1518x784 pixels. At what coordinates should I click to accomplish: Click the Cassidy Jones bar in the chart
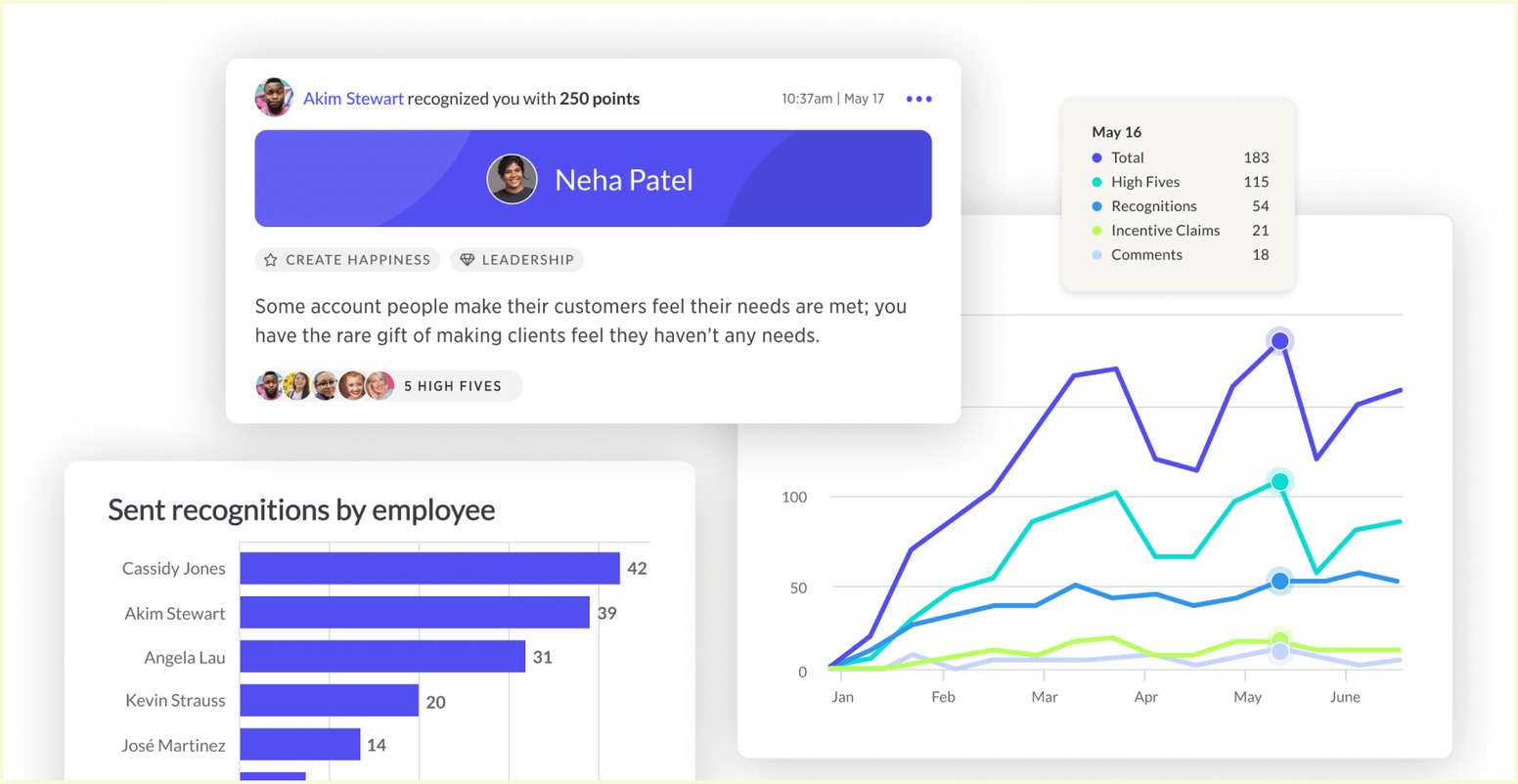click(x=429, y=568)
